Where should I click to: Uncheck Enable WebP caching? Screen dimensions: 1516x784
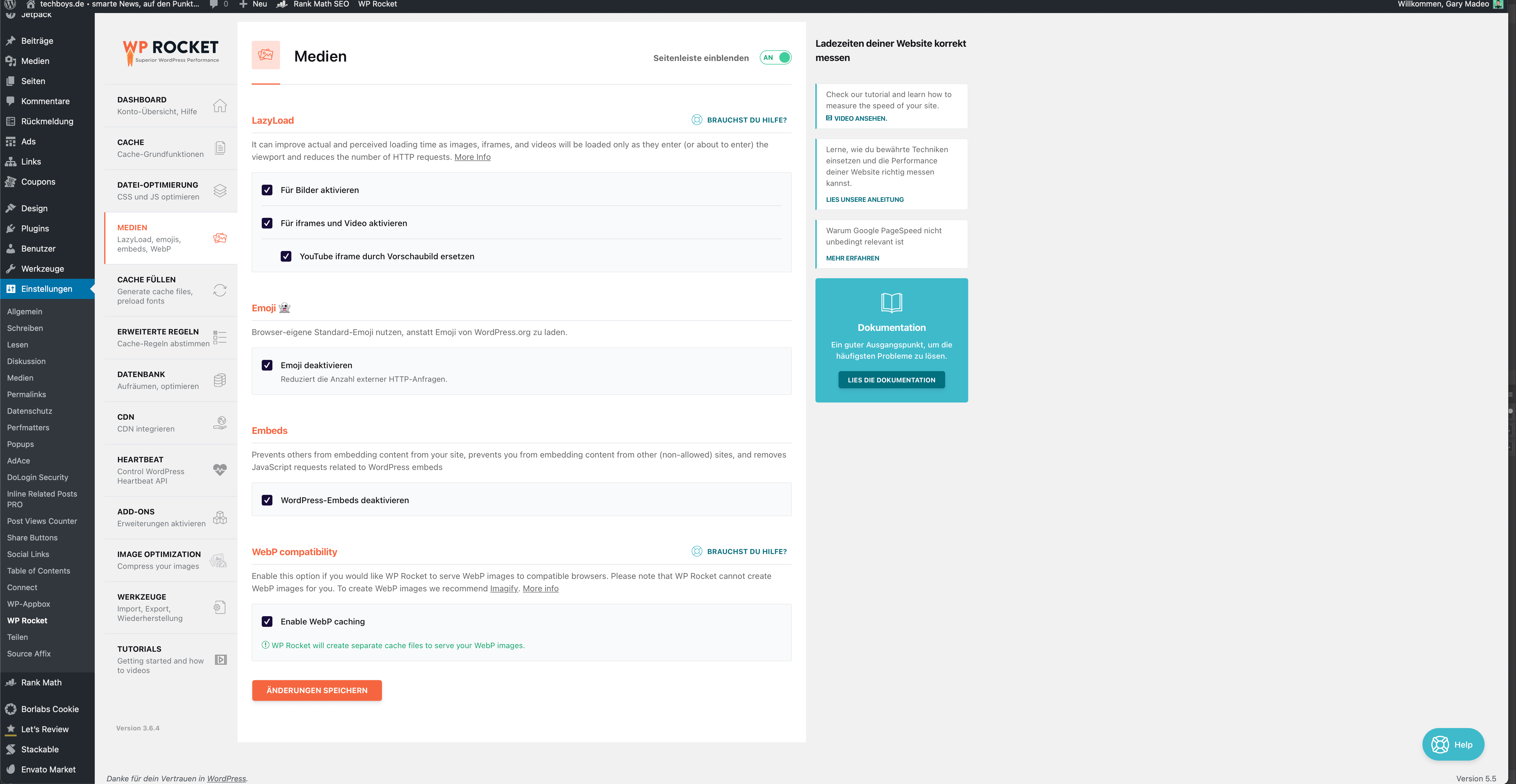pyautogui.click(x=267, y=622)
